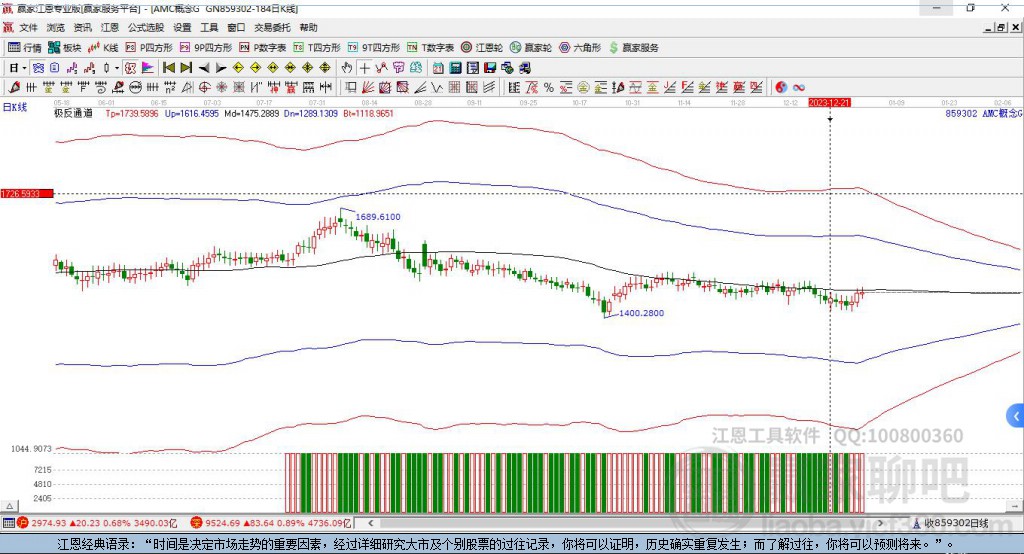
Task: Expand the 日 period dropdown arrow
Action: pos(22,68)
